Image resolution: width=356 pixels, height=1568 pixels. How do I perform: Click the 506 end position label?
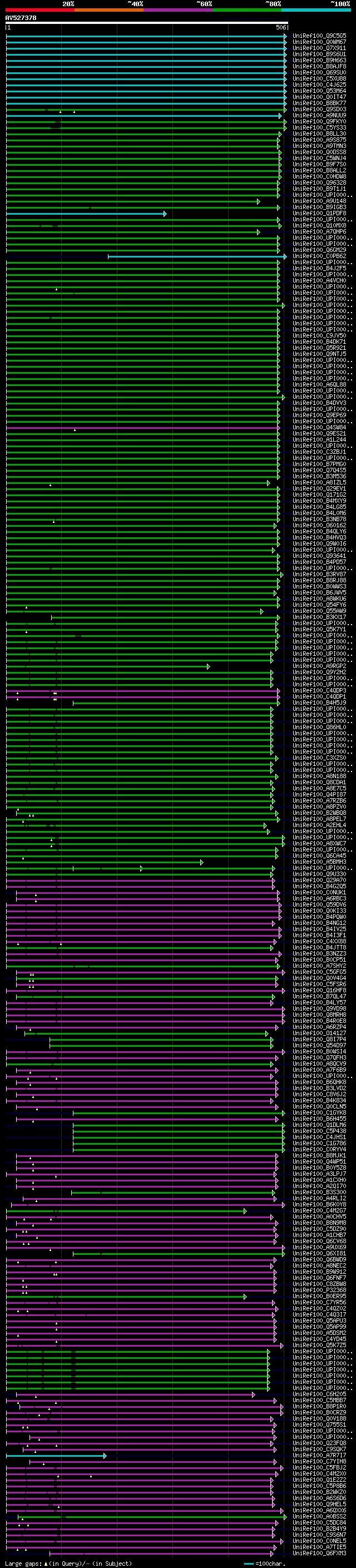[281, 27]
